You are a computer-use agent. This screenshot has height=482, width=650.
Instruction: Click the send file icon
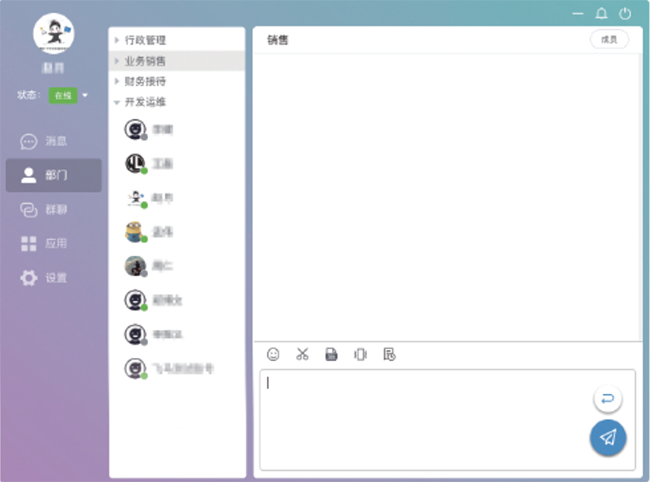(x=331, y=354)
